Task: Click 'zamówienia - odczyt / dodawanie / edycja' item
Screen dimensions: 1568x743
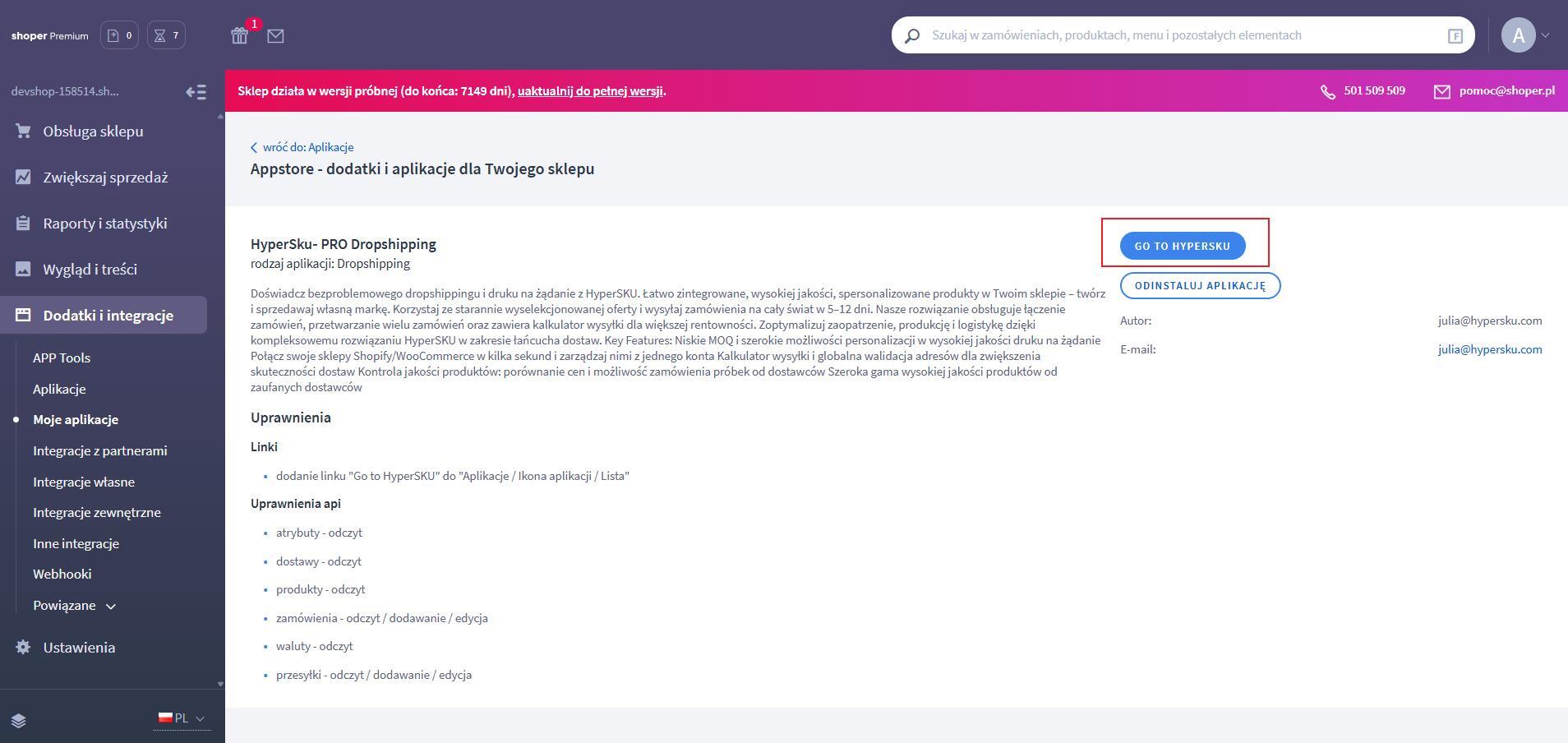Action: [382, 618]
